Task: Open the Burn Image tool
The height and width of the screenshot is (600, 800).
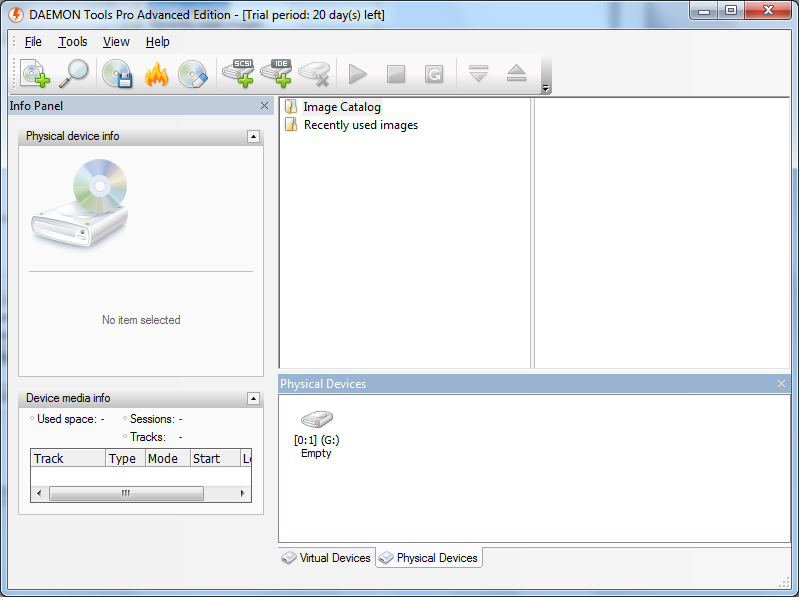Action: [157, 73]
